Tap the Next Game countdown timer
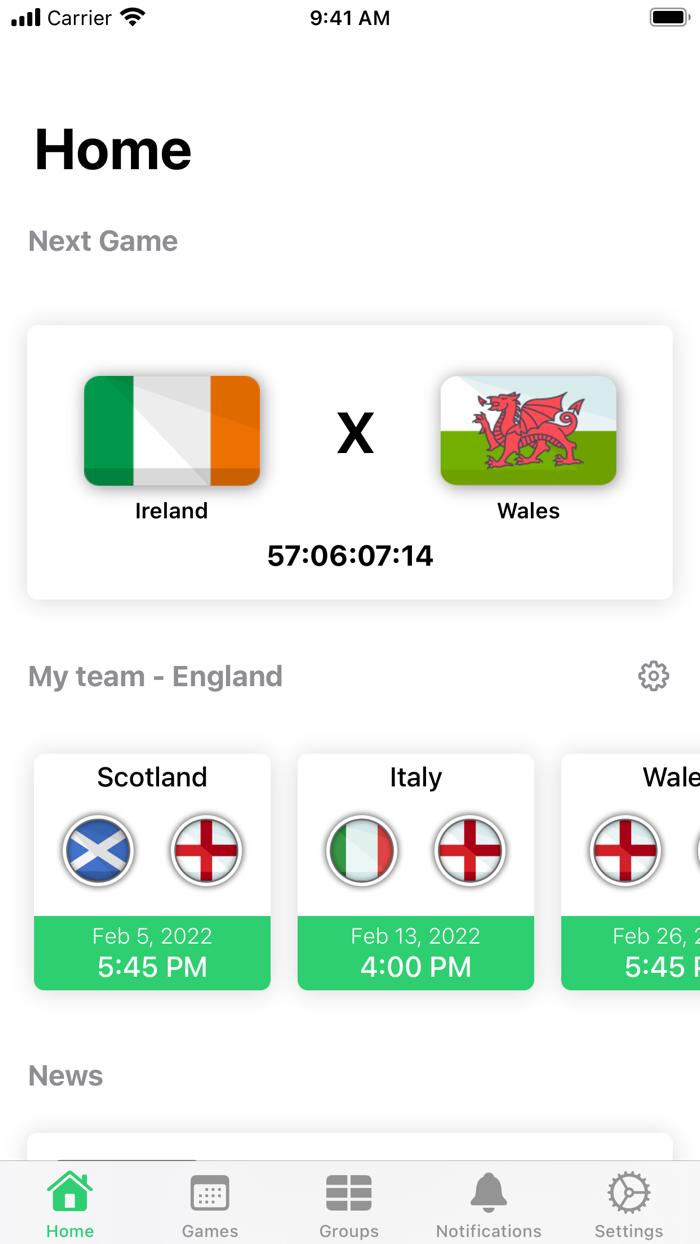The height and width of the screenshot is (1244, 700). click(x=350, y=556)
